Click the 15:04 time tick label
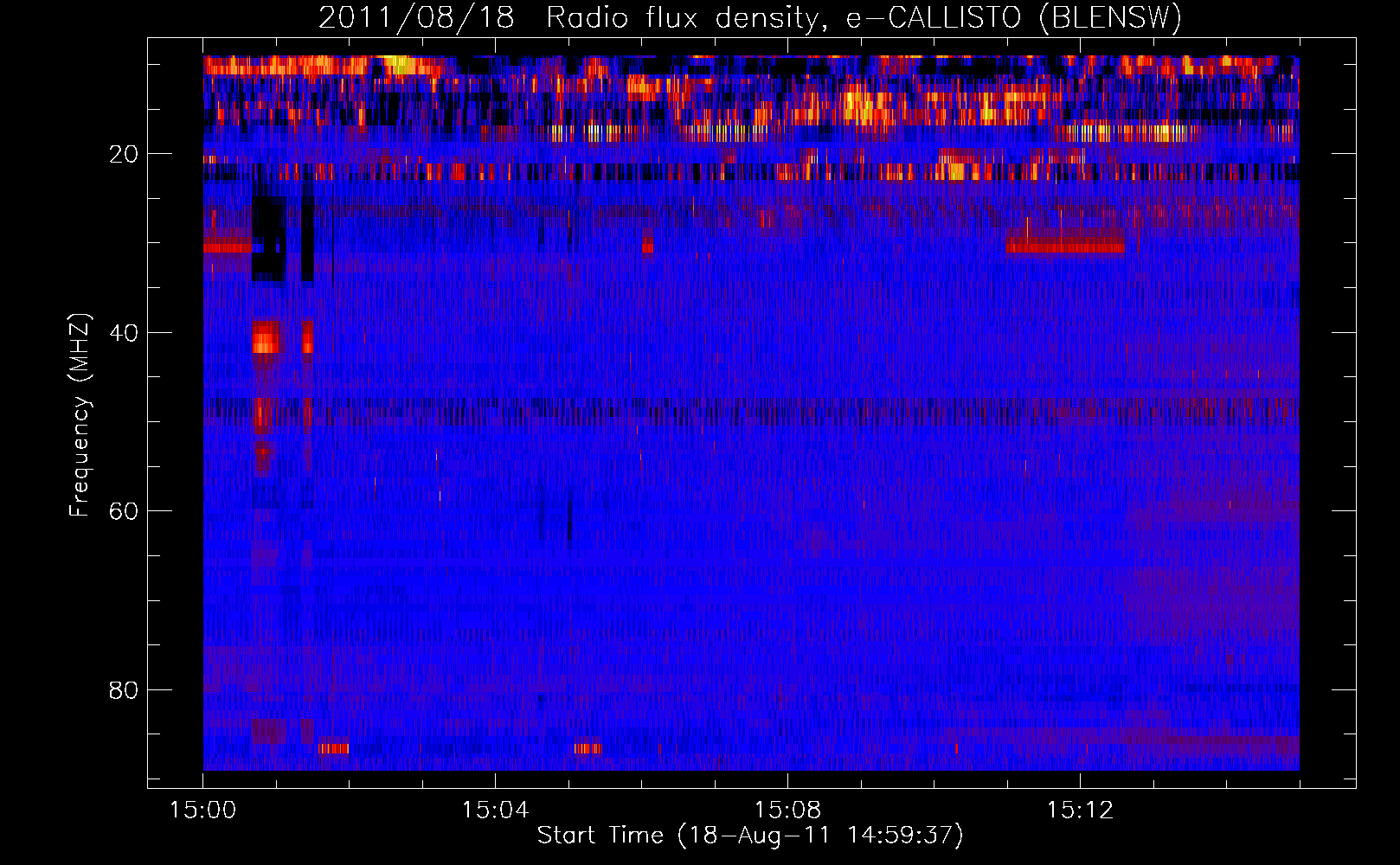1400x865 pixels. (495, 811)
